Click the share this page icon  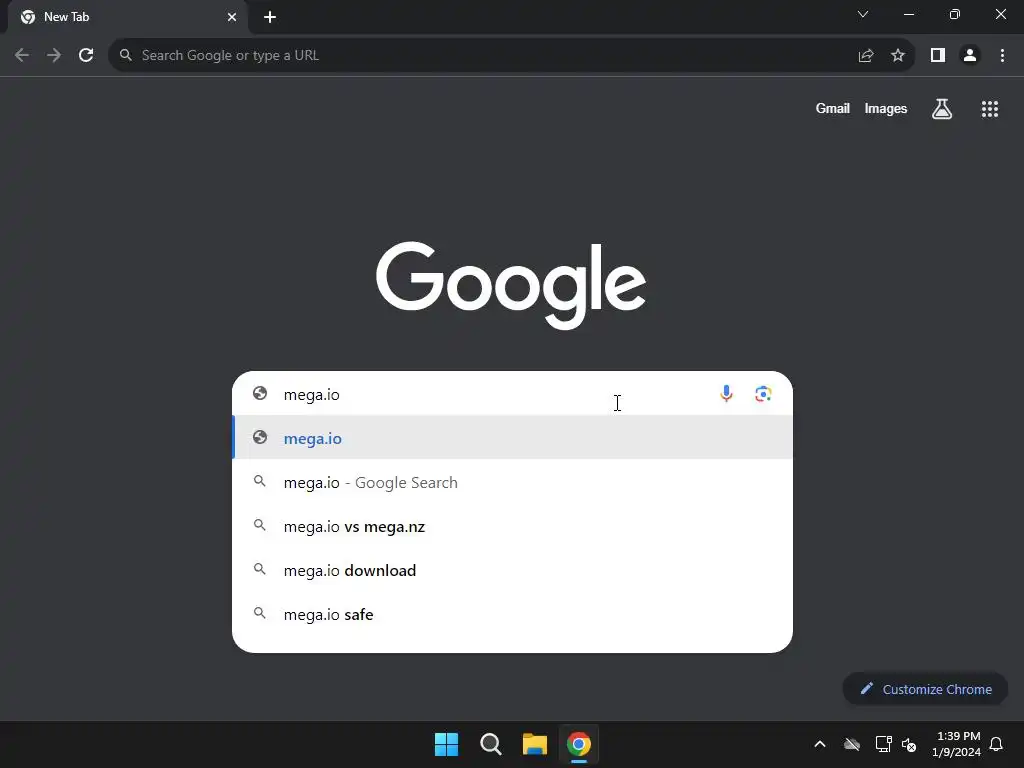[x=866, y=56]
